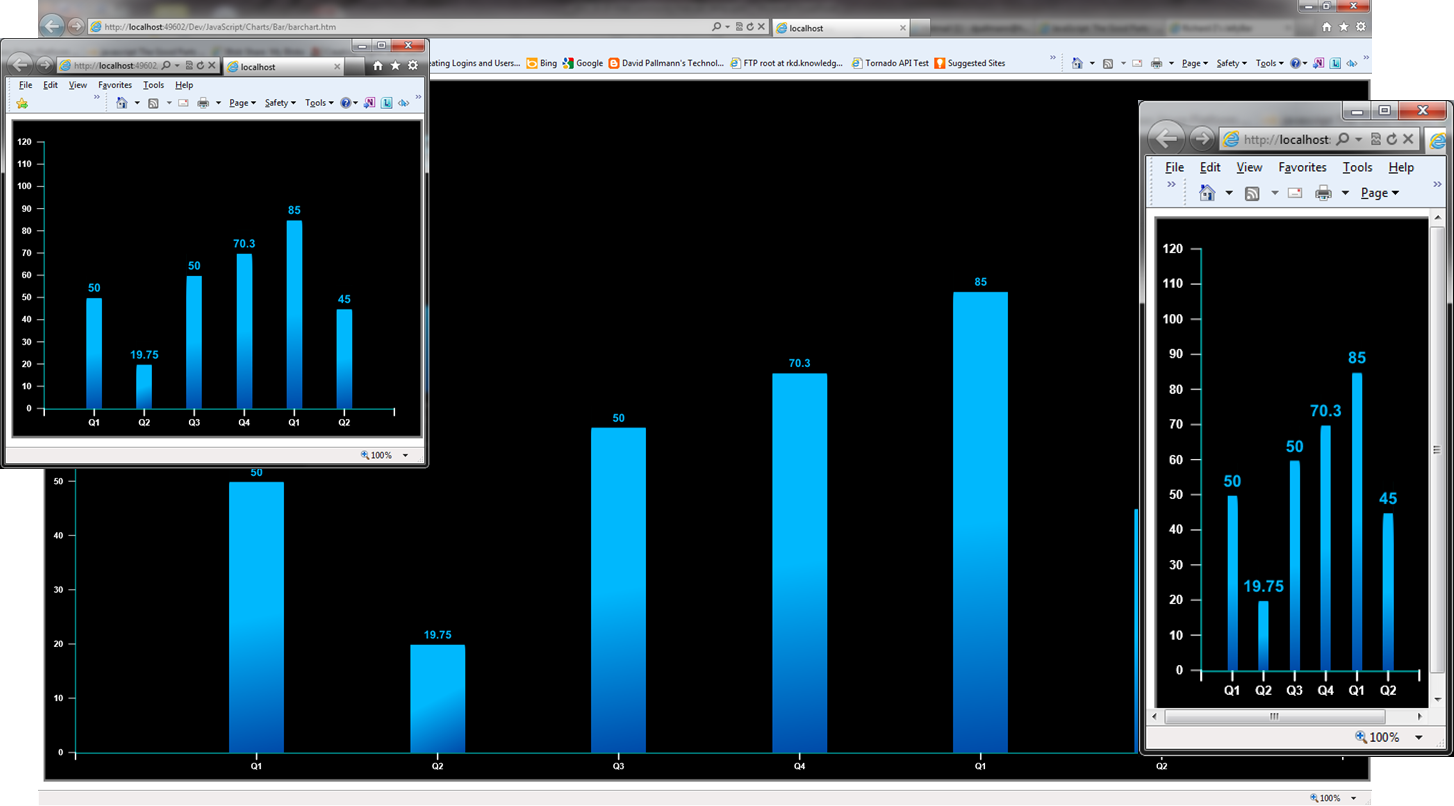Open the RSS feeds icon in the right window
This screenshot has width=1454, height=806.
(1251, 192)
